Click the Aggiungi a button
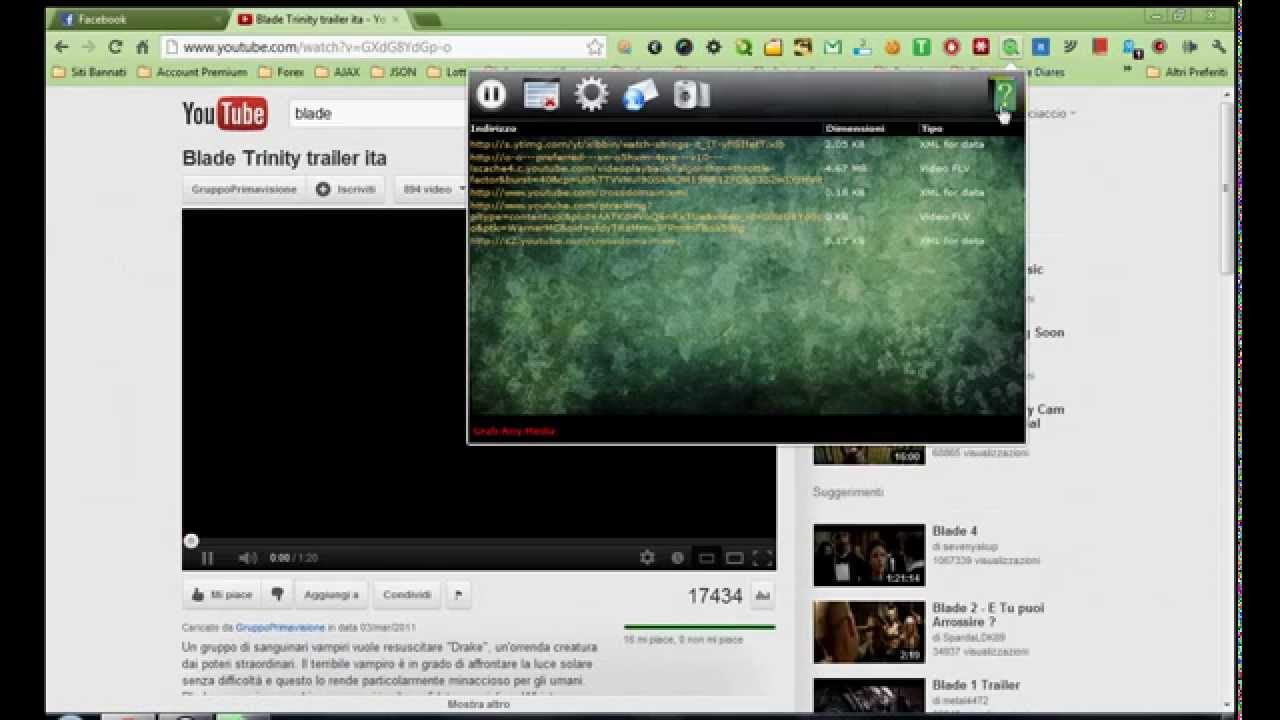The image size is (1280, 720). [331, 594]
